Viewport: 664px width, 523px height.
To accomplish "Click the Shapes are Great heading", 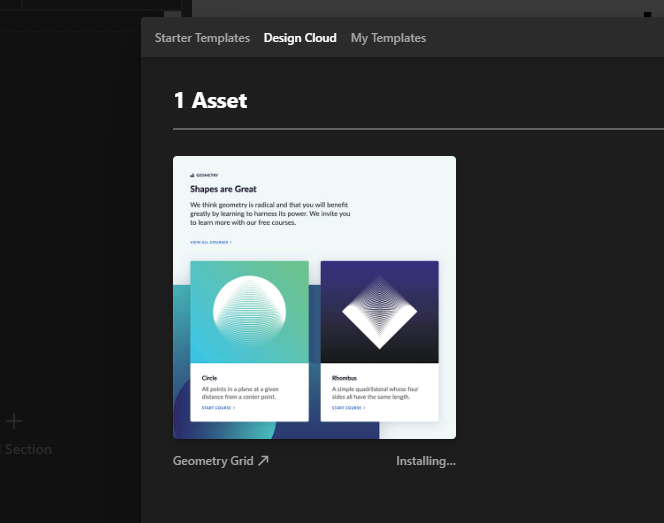I will point(223,189).
